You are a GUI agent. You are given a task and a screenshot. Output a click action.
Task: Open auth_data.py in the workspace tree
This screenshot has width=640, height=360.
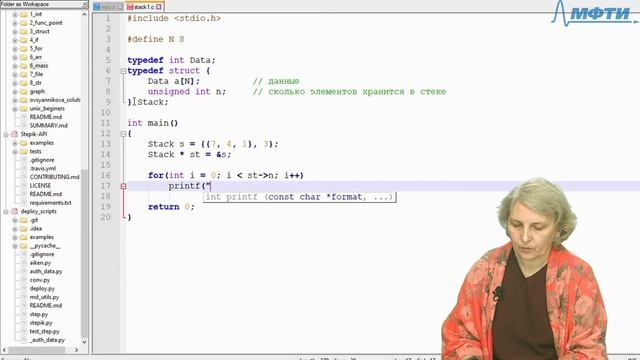pos(46,271)
